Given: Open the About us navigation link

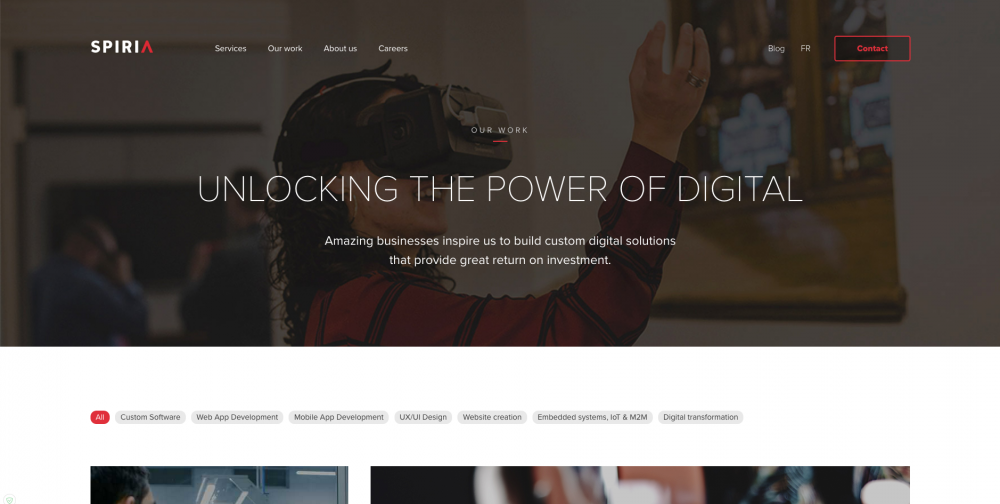Looking at the screenshot, I should (340, 48).
